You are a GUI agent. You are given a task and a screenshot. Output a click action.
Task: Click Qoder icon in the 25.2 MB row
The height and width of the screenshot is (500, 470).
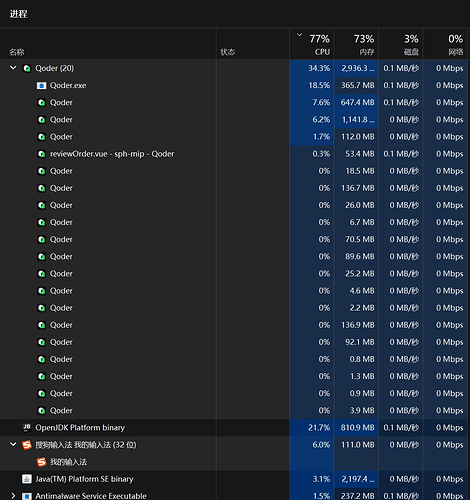coord(41,274)
